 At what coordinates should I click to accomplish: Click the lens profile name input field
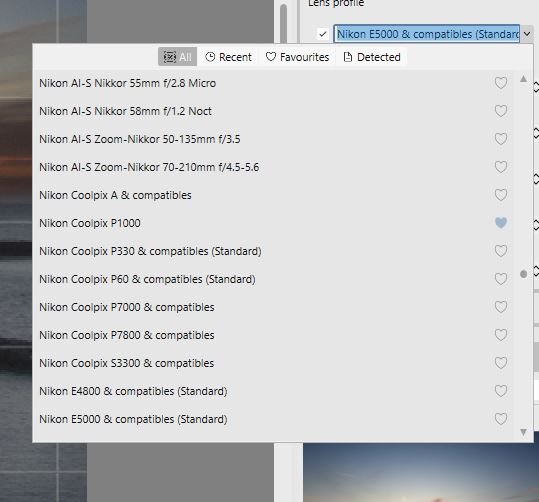tap(427, 34)
